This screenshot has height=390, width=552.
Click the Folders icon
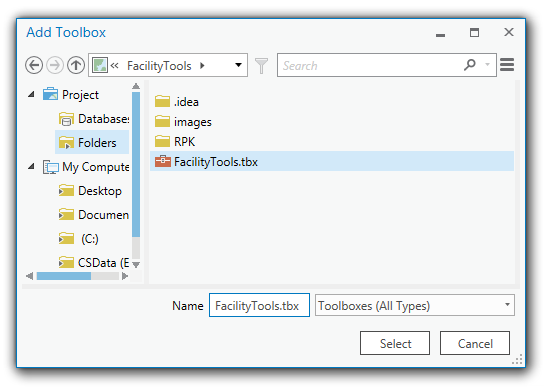coord(66,143)
